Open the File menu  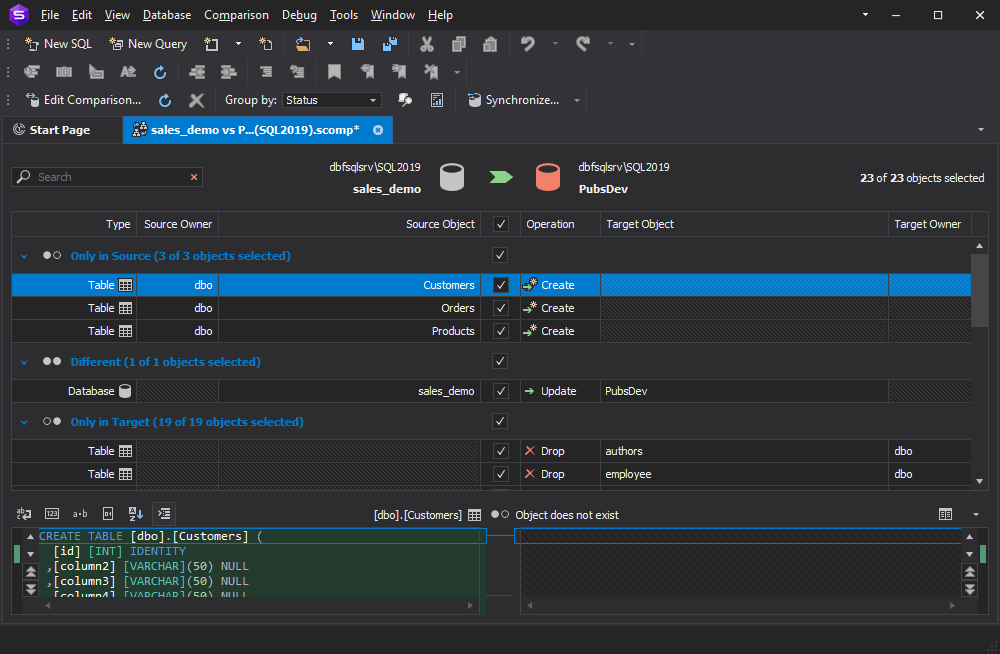50,15
